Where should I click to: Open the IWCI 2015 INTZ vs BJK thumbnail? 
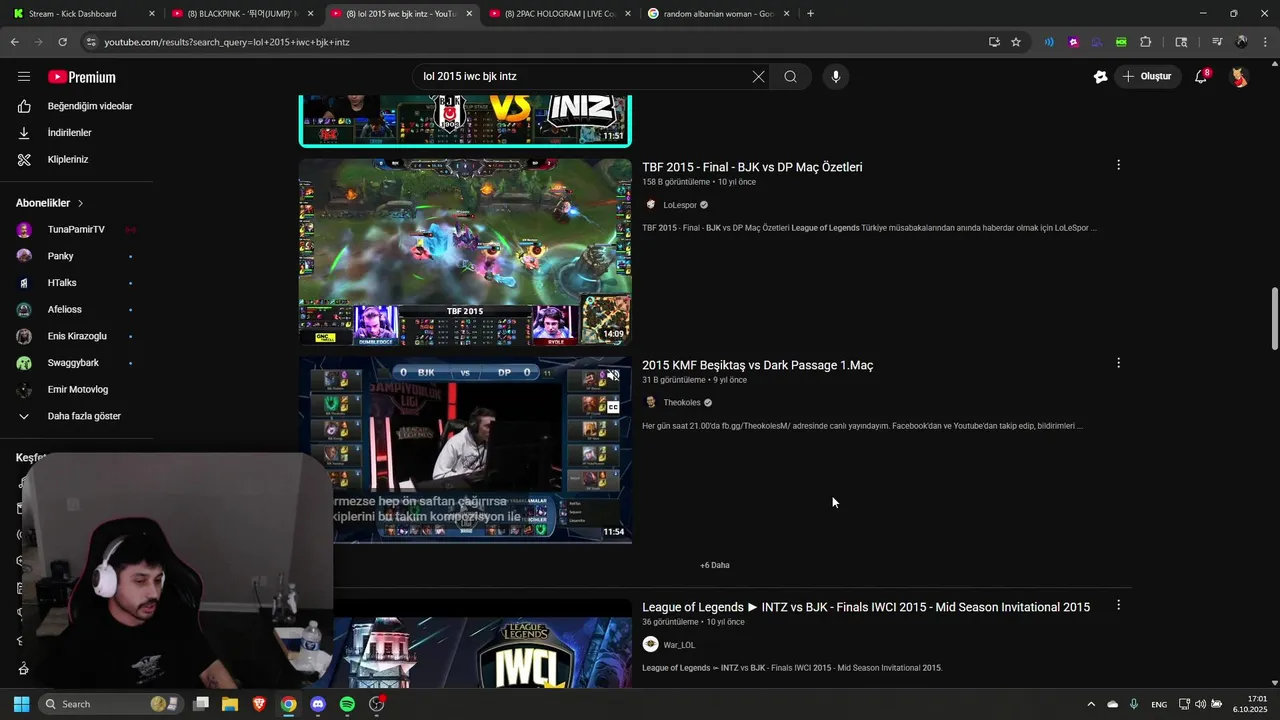[x=482, y=644]
